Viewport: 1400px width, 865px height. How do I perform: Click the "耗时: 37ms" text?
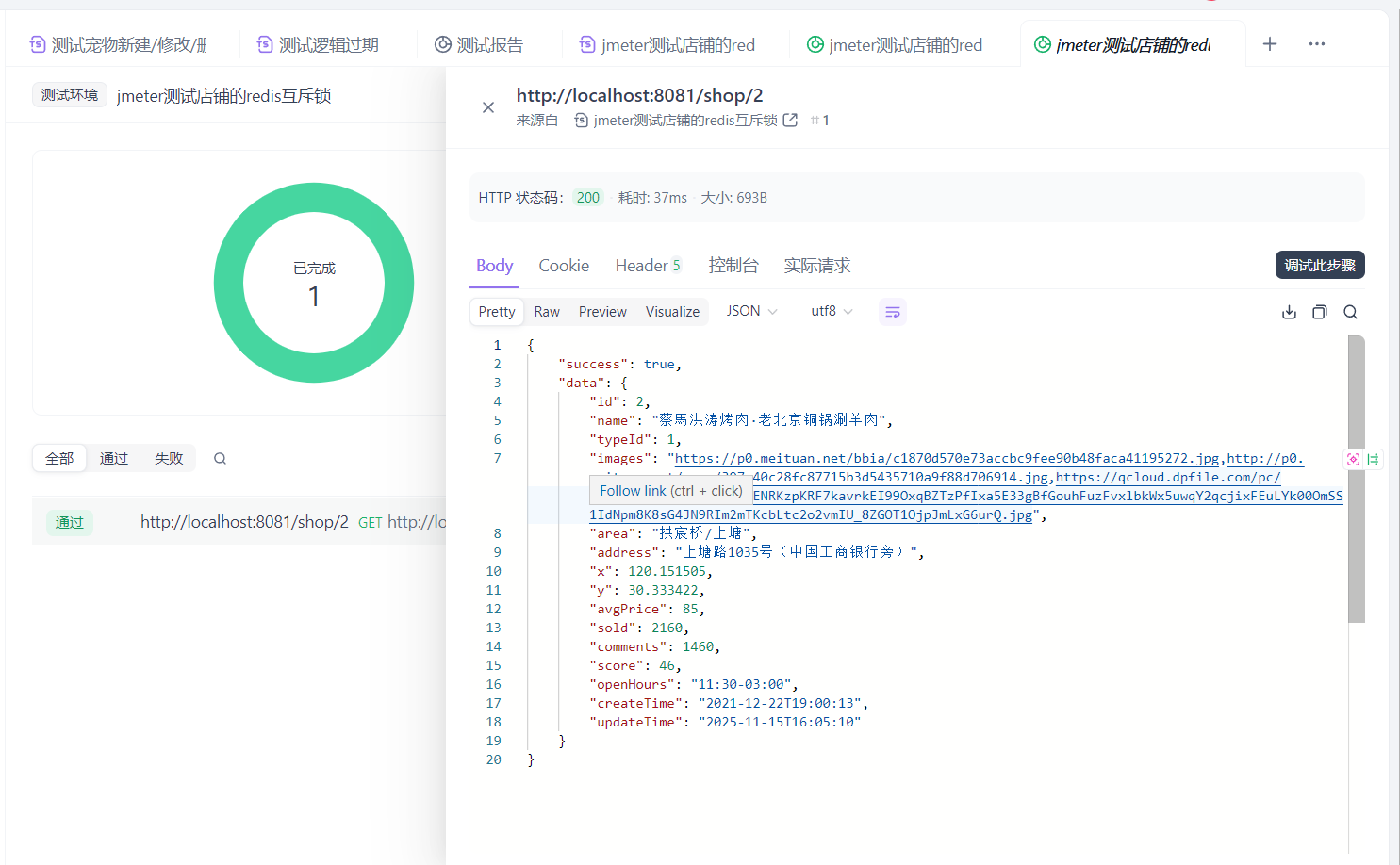click(652, 198)
